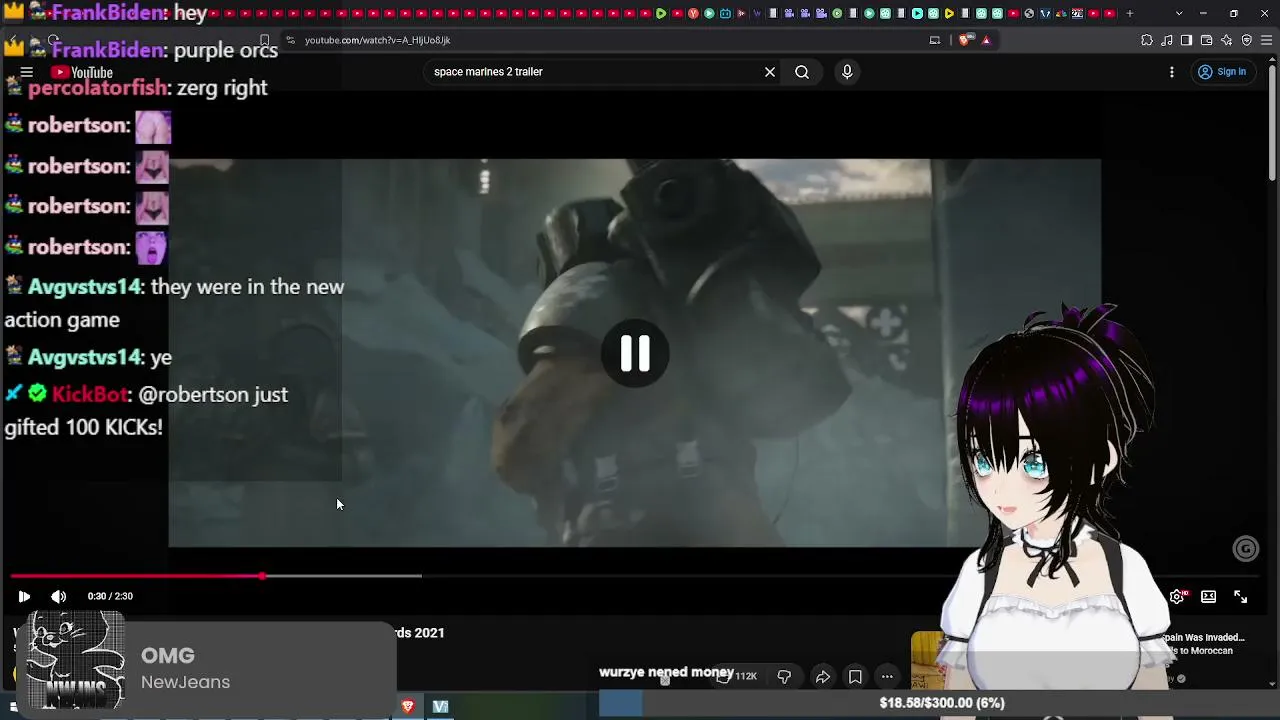
Task: Click Avgvstvs14's "ye" chat message
Action: pos(161,357)
